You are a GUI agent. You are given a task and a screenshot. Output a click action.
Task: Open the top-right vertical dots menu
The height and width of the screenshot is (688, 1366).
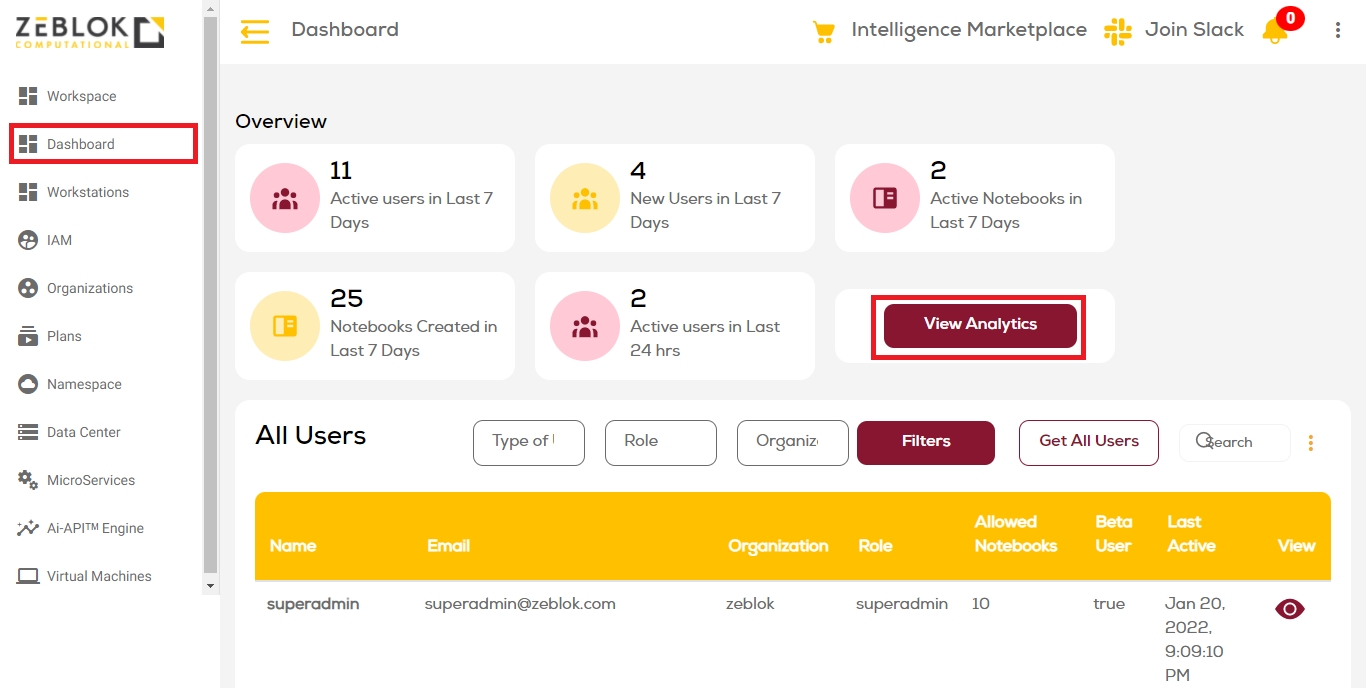click(1338, 30)
